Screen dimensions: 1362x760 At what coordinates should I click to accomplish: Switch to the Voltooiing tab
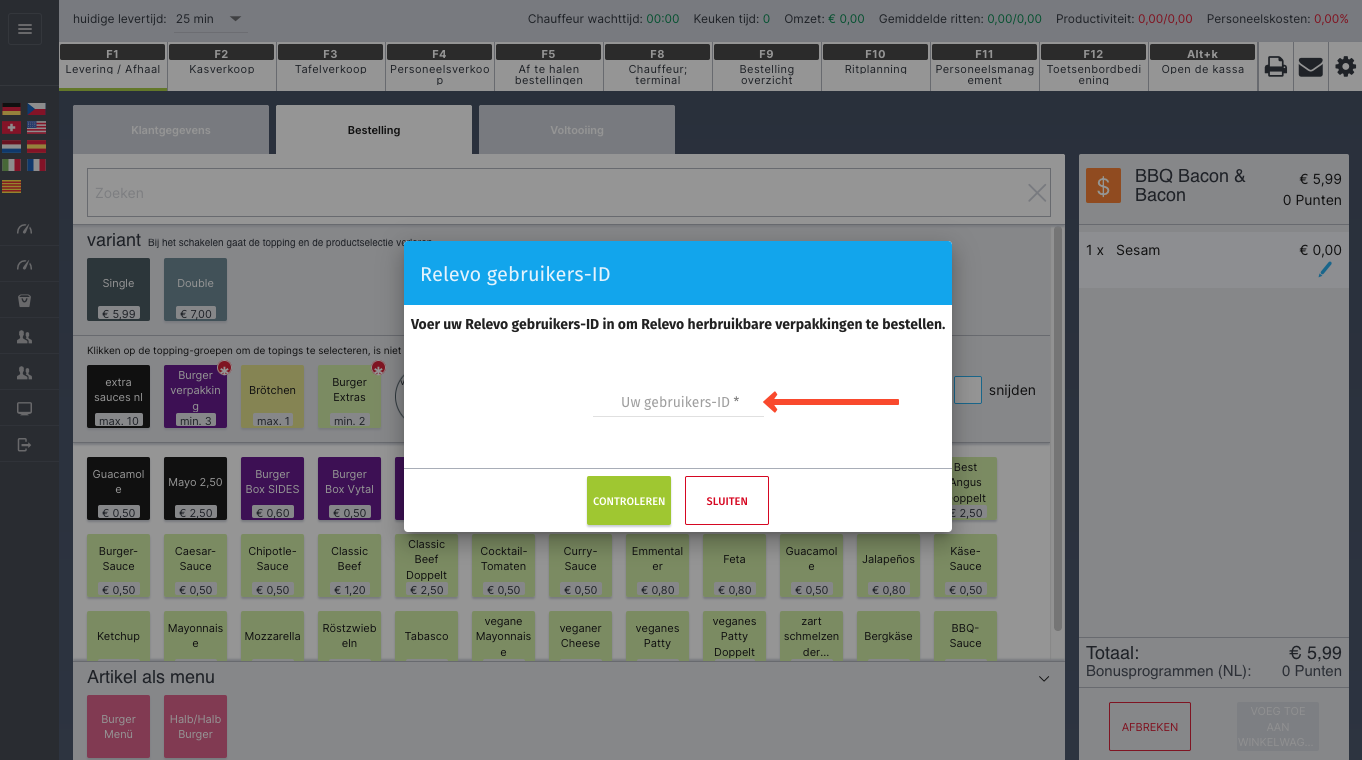coord(577,130)
